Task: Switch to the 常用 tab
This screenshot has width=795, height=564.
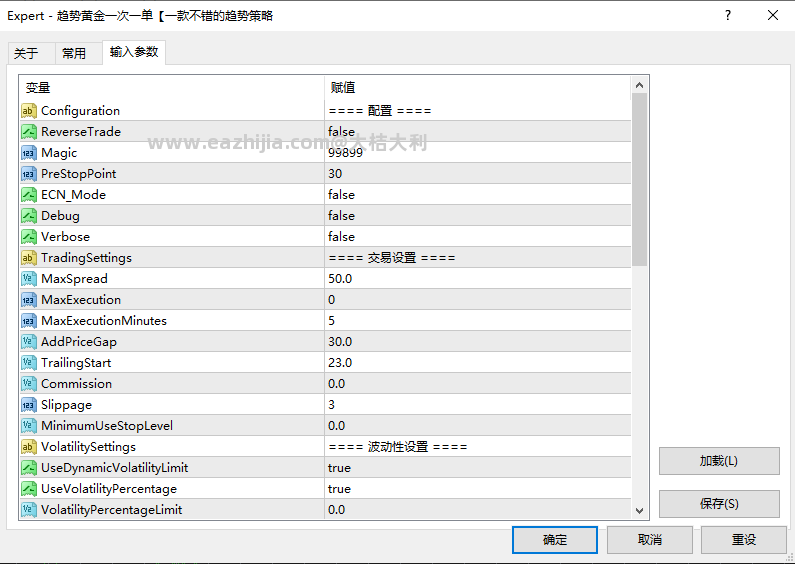Action: 78,53
